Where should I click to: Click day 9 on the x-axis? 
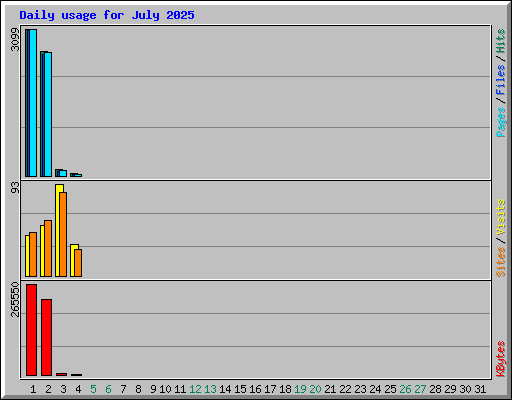[x=153, y=389]
